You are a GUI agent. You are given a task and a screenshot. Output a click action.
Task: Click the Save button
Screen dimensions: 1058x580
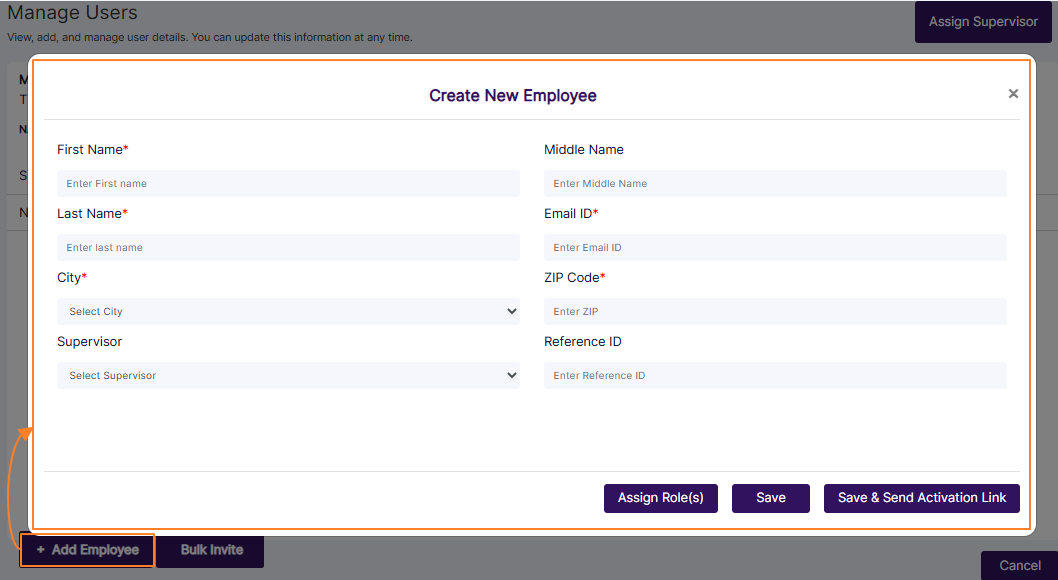770,498
